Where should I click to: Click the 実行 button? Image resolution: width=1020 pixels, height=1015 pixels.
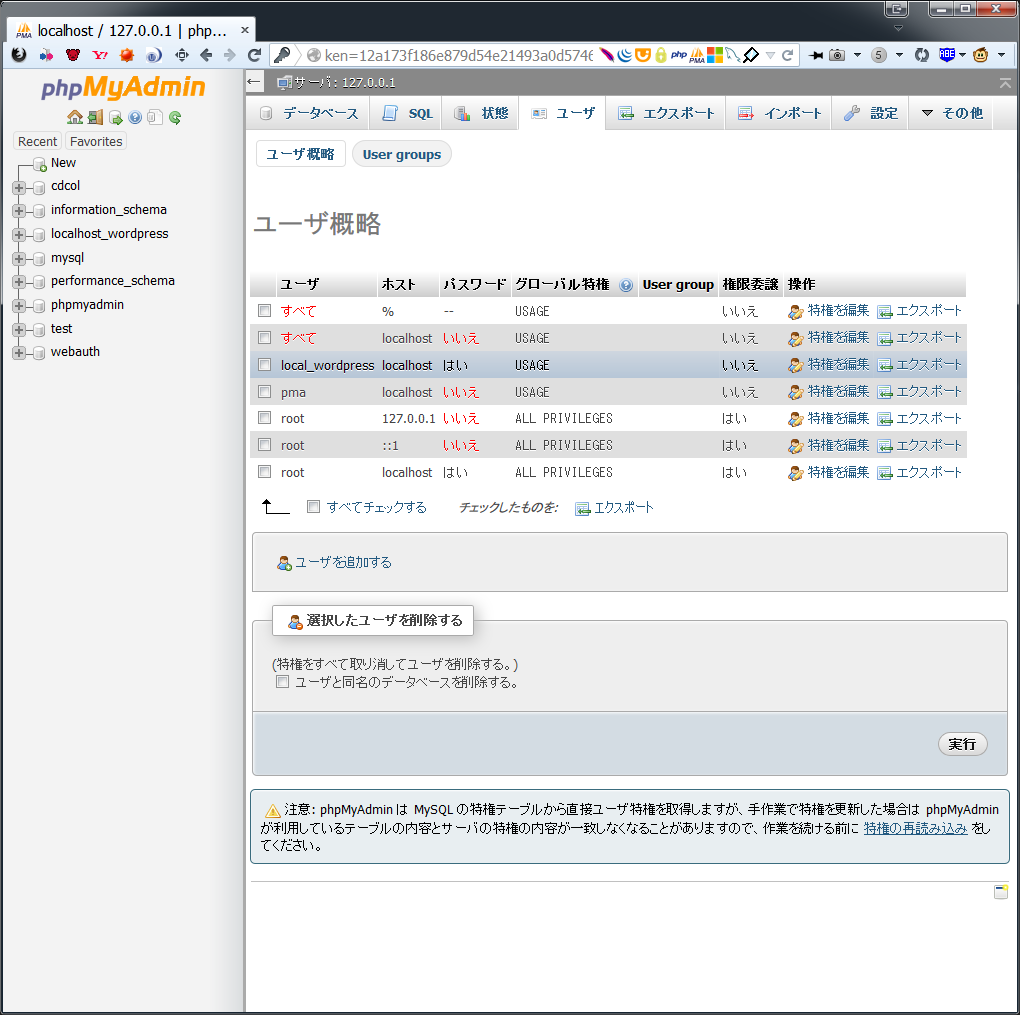coord(962,744)
